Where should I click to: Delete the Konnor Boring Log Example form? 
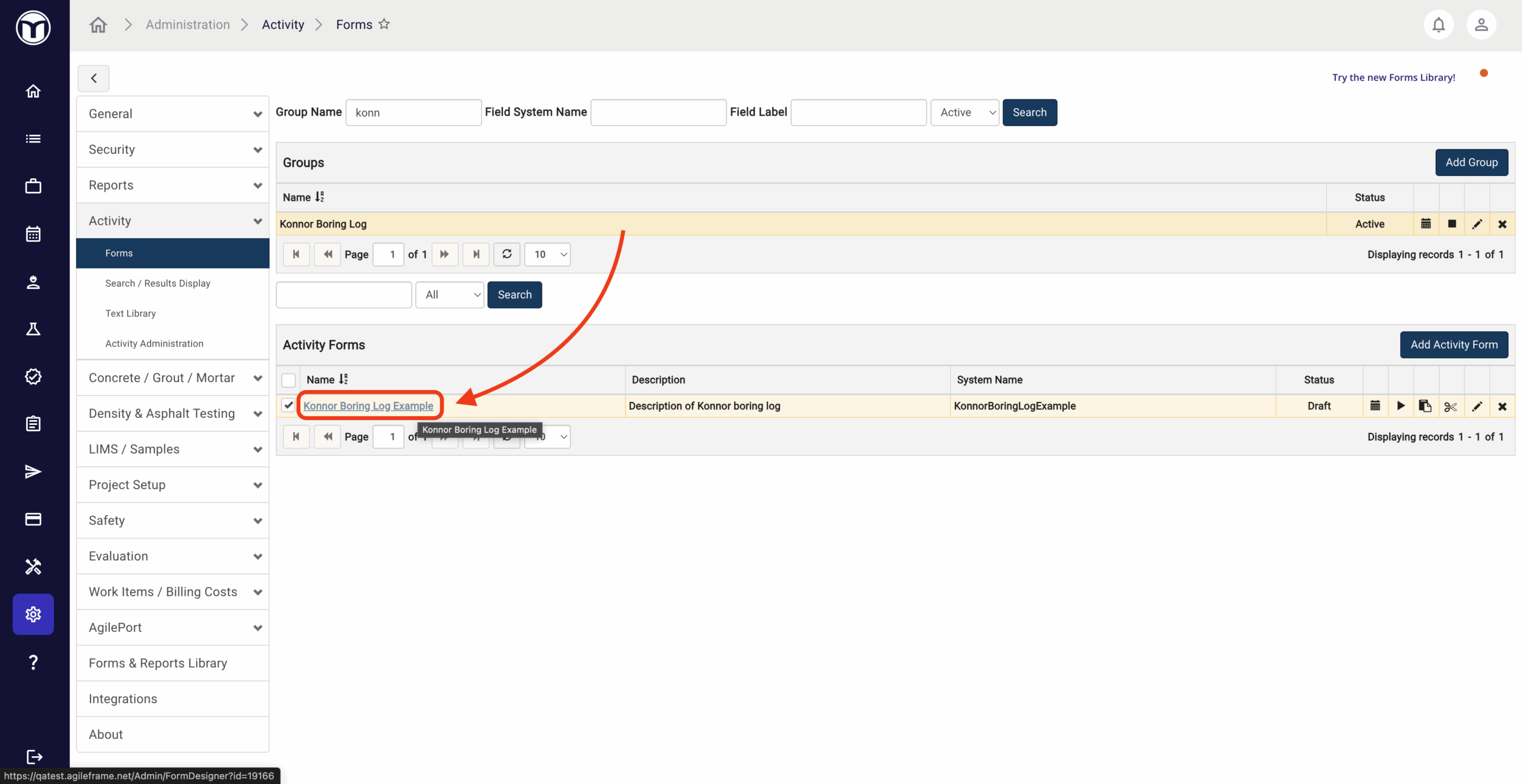(x=1502, y=407)
